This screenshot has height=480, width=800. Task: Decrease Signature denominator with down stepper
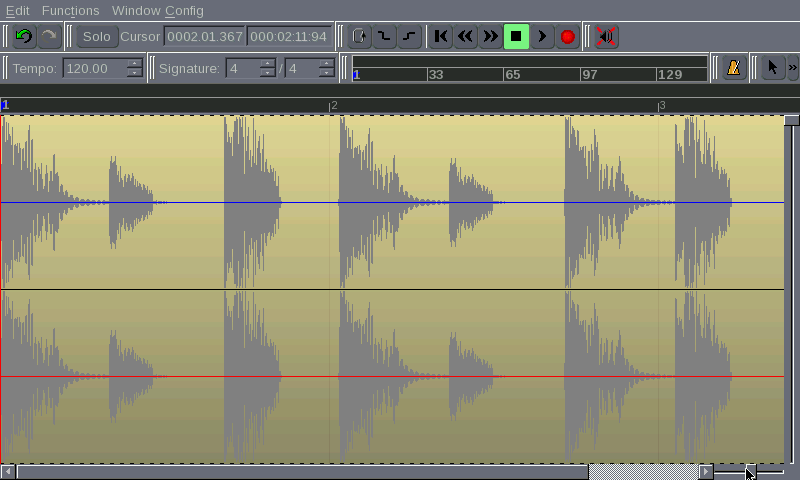pyautogui.click(x=327, y=73)
